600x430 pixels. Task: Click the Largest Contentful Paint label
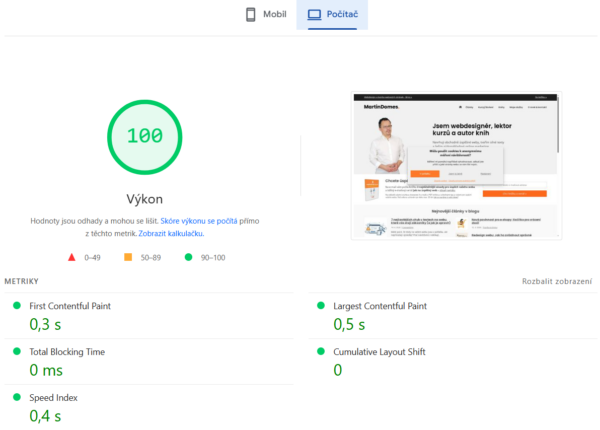(380, 306)
